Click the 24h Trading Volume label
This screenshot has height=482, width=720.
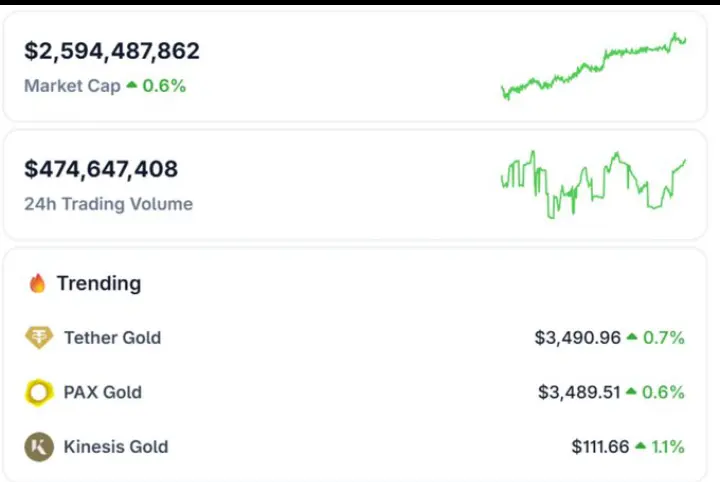coord(108,204)
